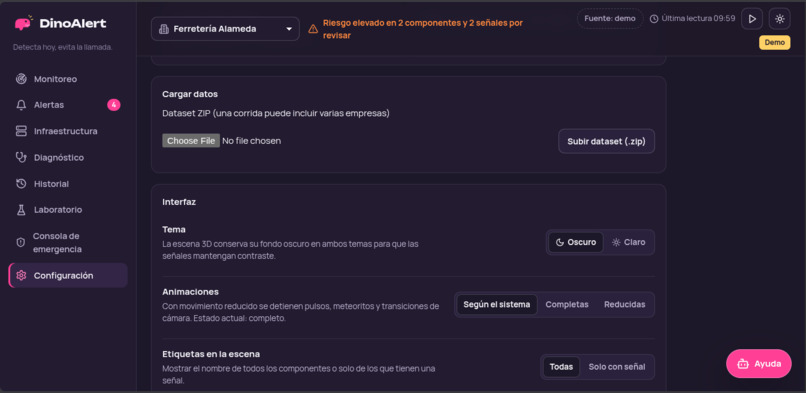Click the yellow Demo badge
Screen dimensions: 806x393
click(x=775, y=43)
